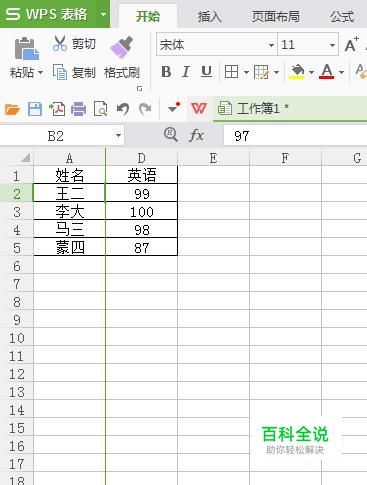Expand the fill color dropdown arrow

click(311, 72)
